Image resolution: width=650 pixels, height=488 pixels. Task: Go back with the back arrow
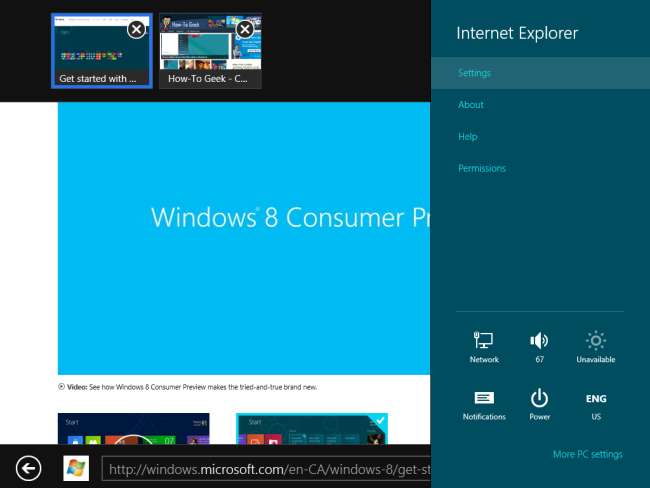(29, 469)
